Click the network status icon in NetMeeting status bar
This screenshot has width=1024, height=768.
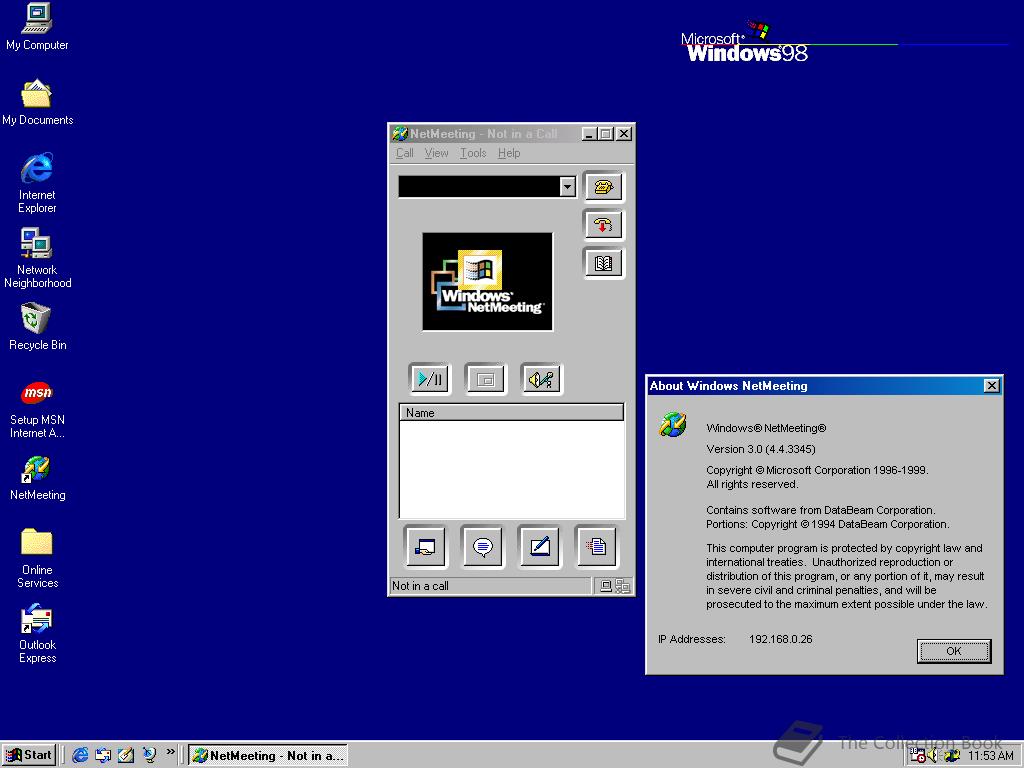pos(622,586)
